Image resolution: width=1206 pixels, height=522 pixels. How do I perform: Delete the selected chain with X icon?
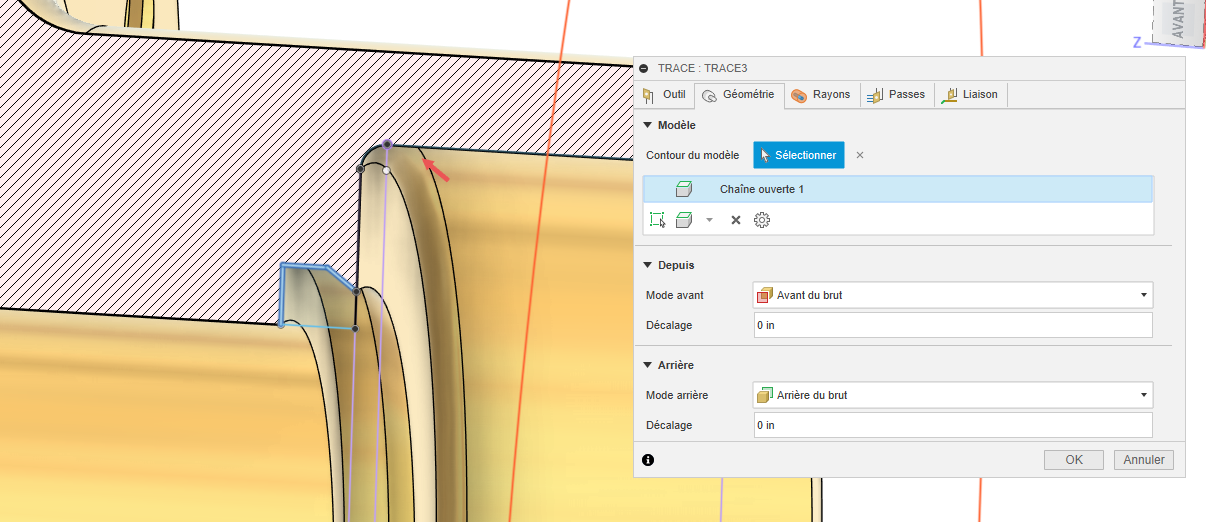coord(735,219)
